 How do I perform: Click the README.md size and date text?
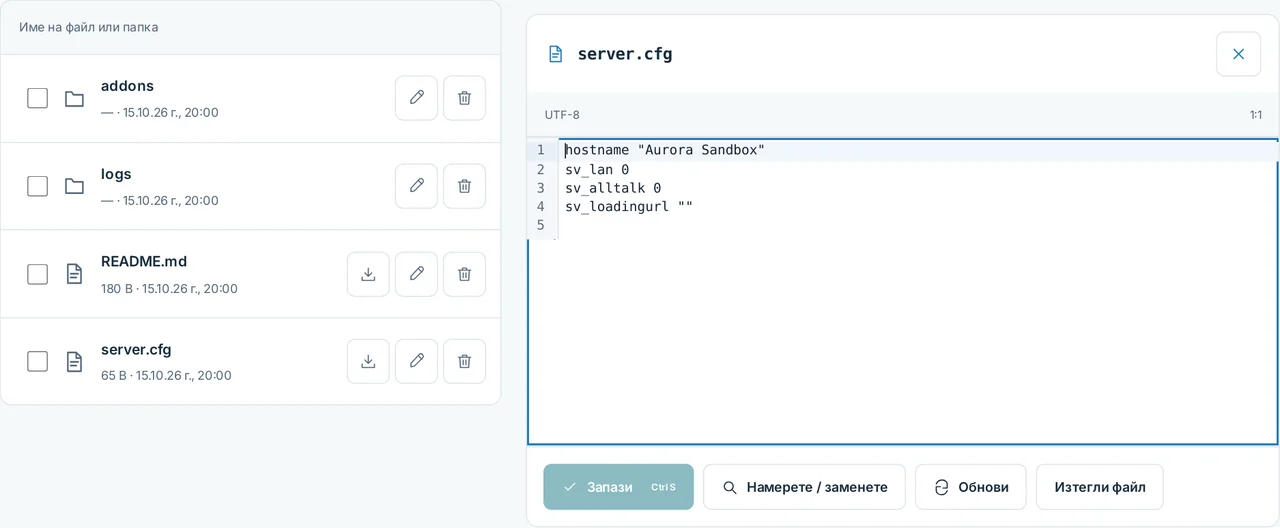coord(169,289)
